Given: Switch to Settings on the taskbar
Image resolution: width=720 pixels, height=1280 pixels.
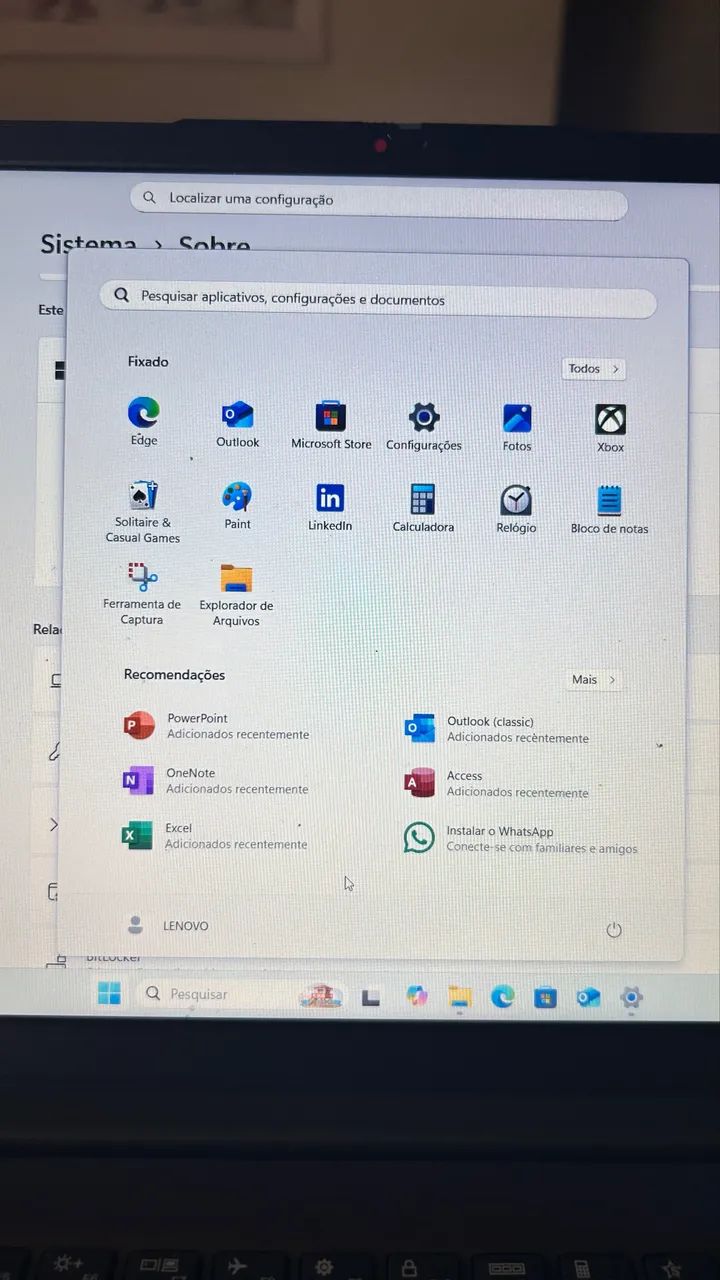Looking at the screenshot, I should [x=631, y=997].
